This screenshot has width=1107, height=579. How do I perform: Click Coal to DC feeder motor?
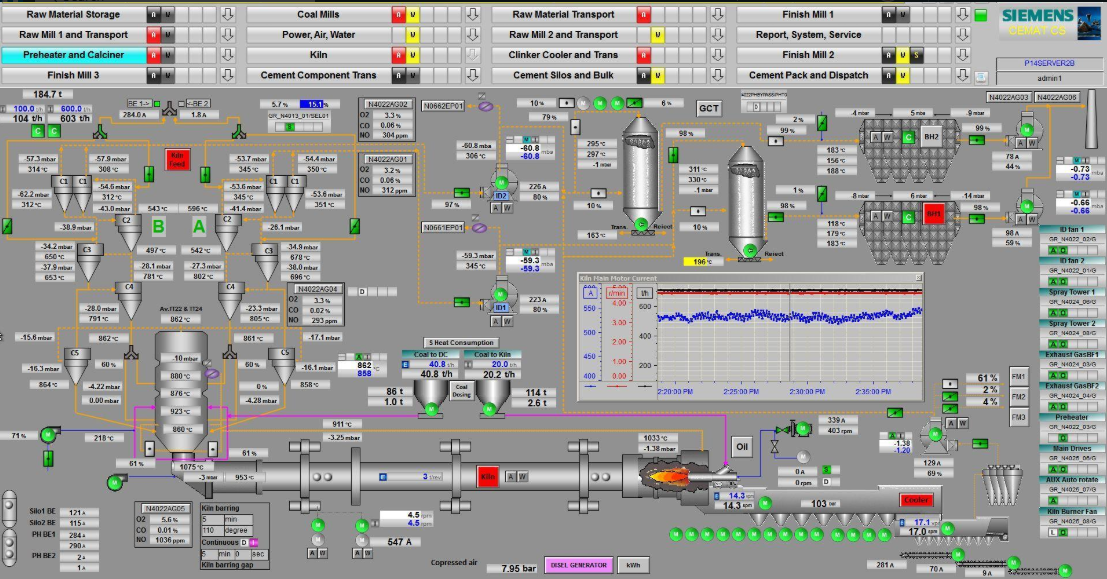tap(431, 409)
